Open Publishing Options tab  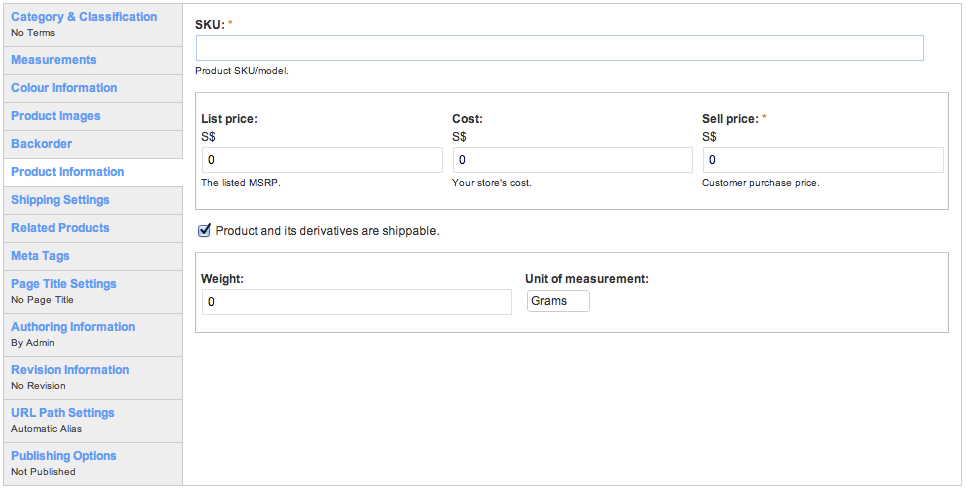pos(92,463)
